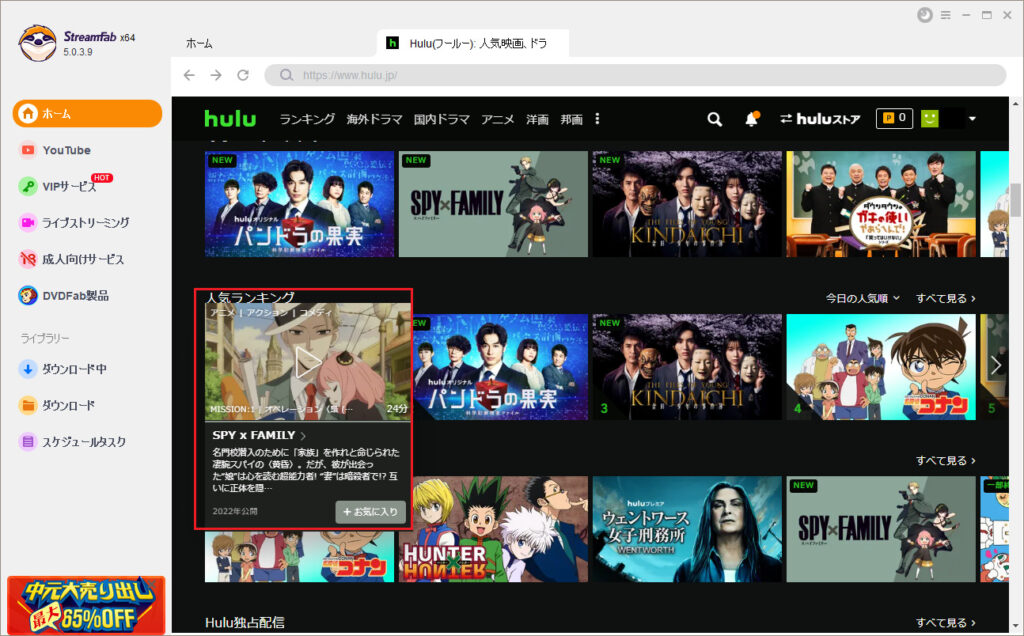The image size is (1024, 636).
Task: Open Hulu search with the magnifier icon
Action: point(714,119)
